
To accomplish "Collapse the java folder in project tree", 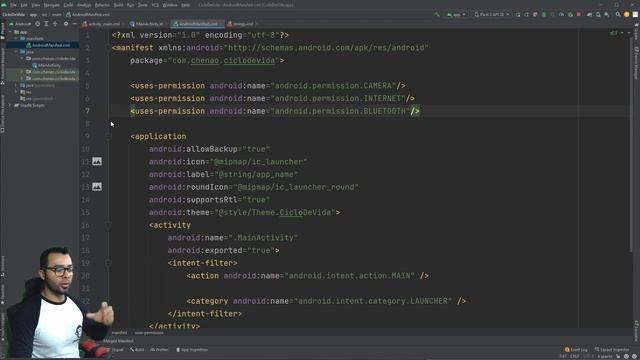I will coord(16,52).
